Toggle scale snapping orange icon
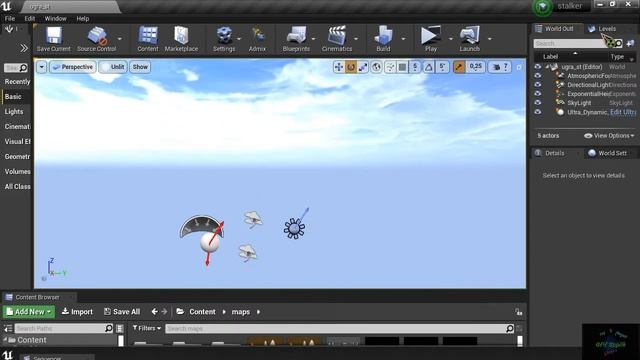Viewport: 640px width, 360px height. [459, 67]
